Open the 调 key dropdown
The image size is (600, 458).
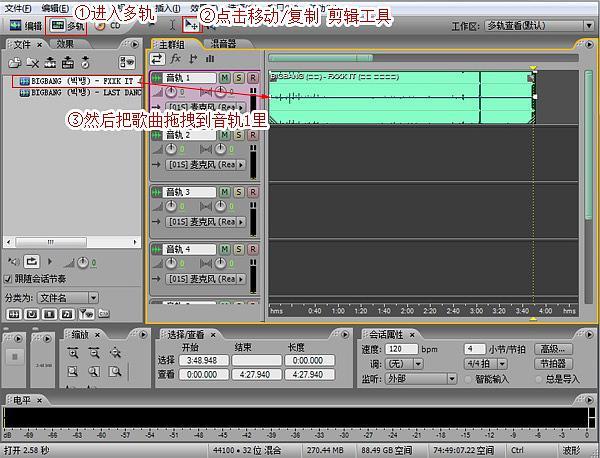pyautogui.click(x=404, y=363)
